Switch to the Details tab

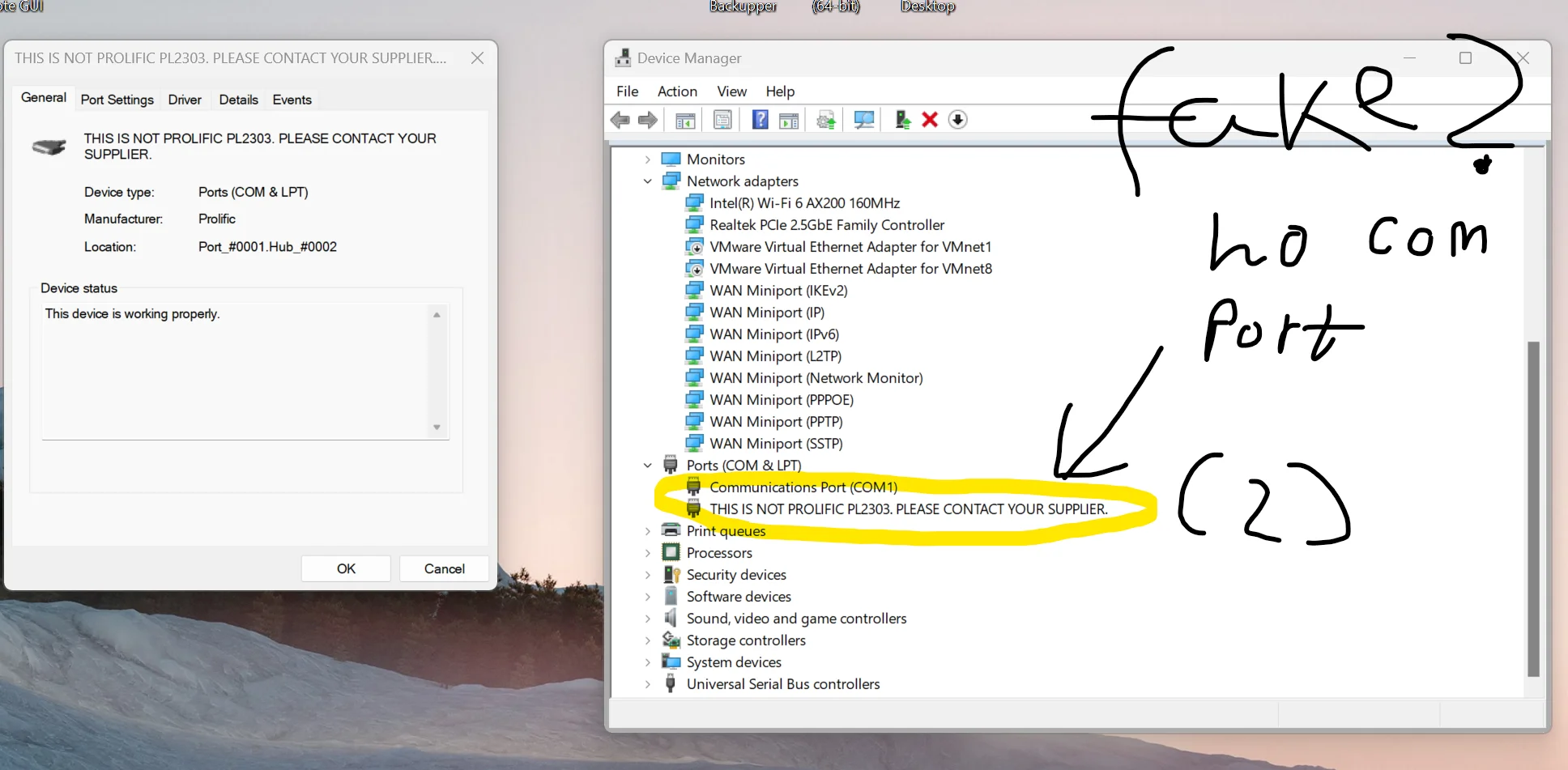click(239, 100)
